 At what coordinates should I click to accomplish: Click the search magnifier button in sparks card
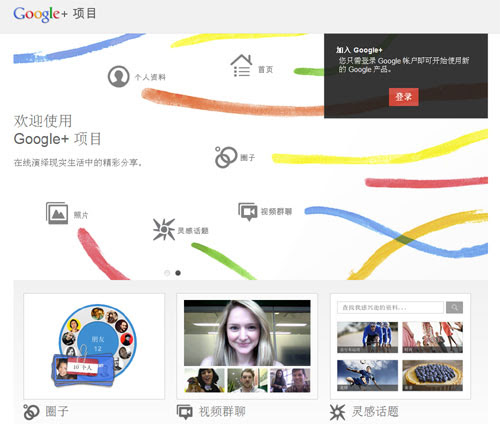[454, 307]
